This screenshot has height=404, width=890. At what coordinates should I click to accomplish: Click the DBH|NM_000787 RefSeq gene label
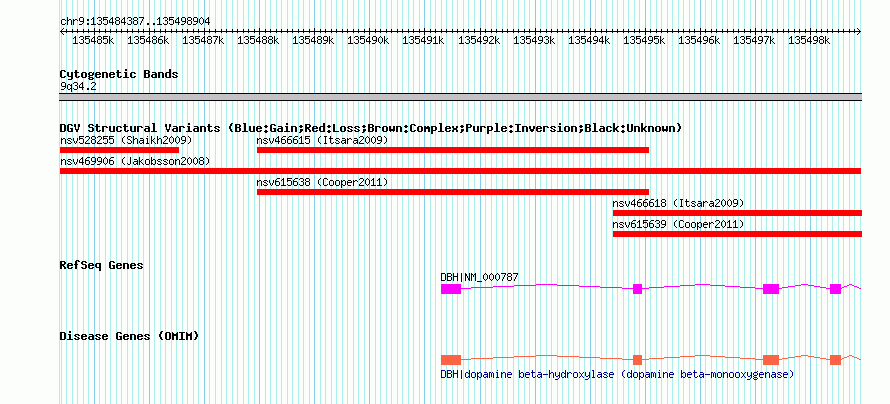479,277
